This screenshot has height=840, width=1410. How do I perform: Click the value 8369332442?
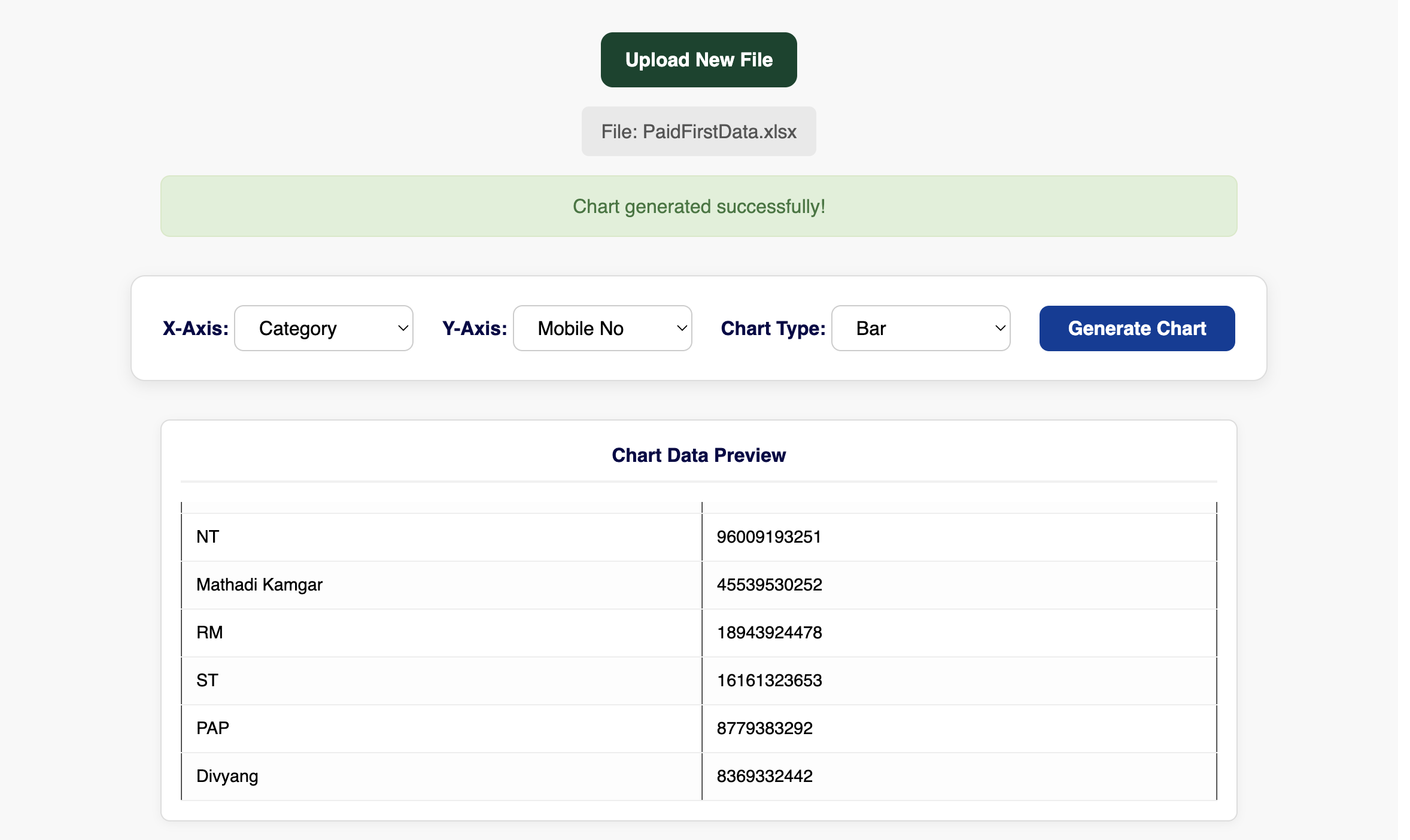764,777
